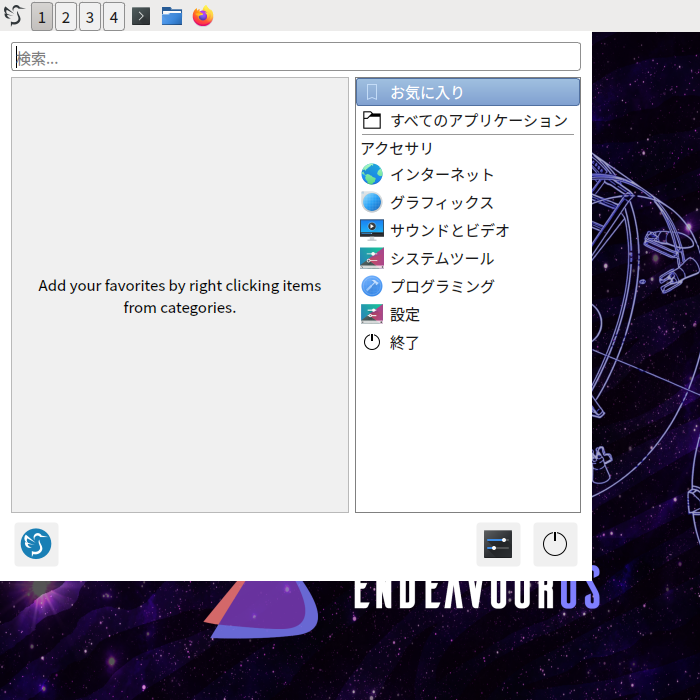The height and width of the screenshot is (700, 700).
Task: Click the blue bird button in menu footer
Action: coord(36,544)
